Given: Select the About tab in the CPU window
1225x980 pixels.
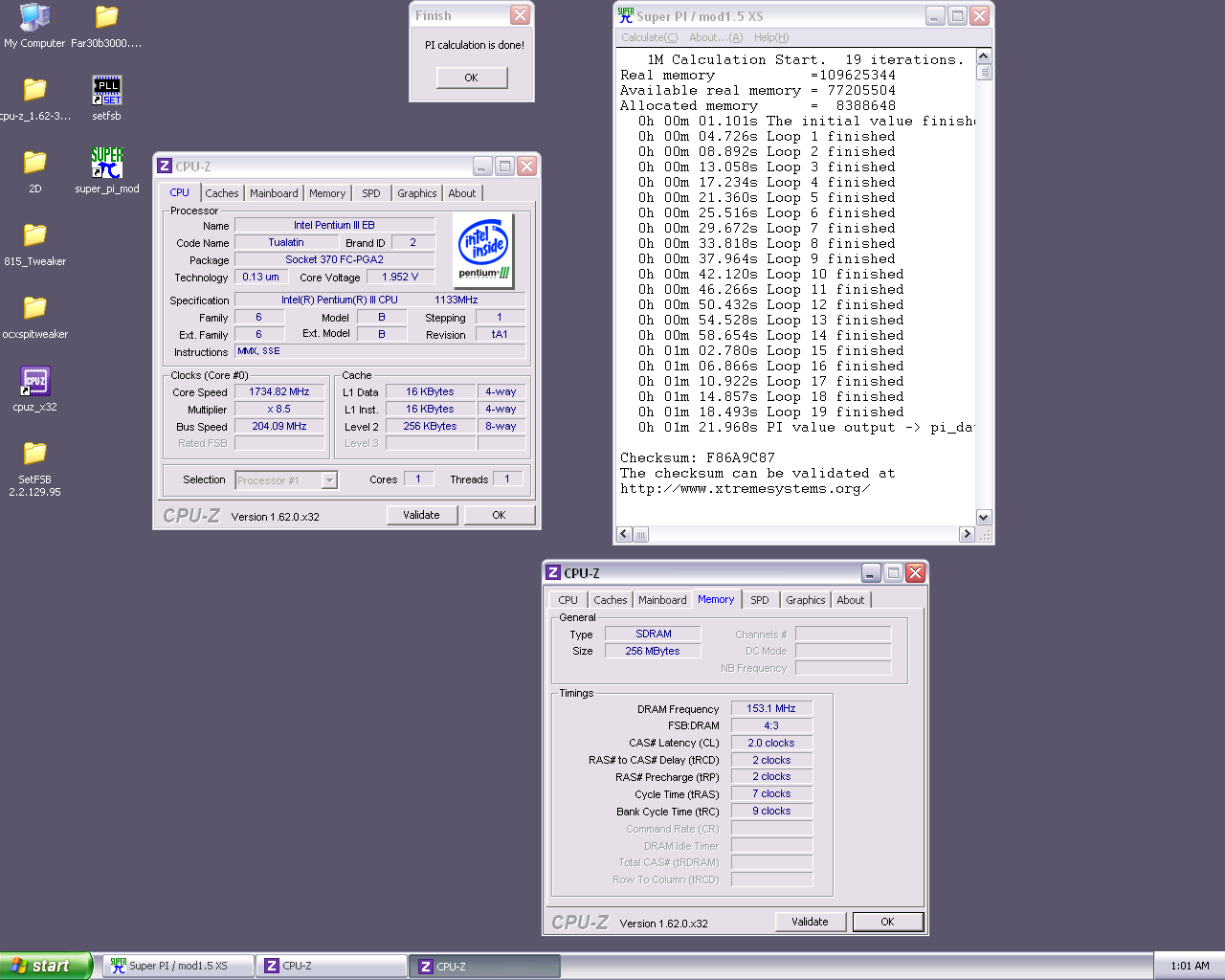Looking at the screenshot, I should point(462,193).
